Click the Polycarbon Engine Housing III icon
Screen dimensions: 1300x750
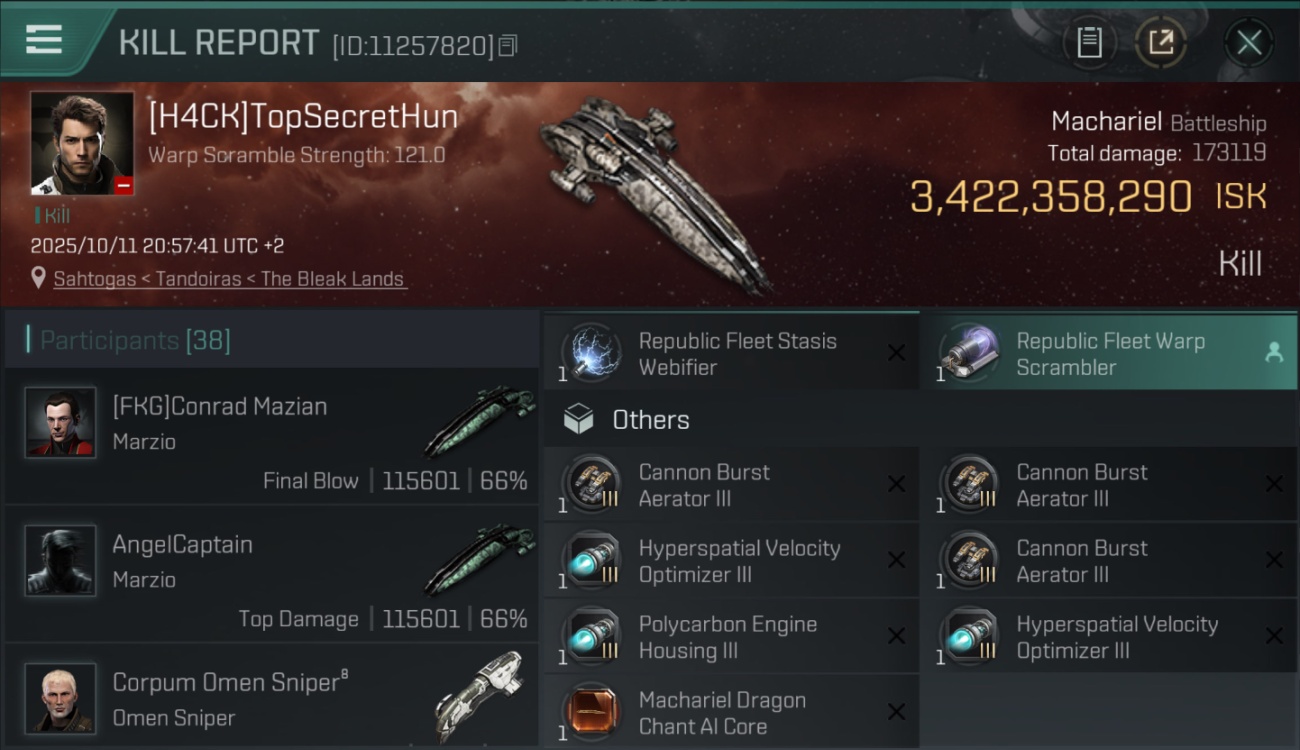(591, 637)
